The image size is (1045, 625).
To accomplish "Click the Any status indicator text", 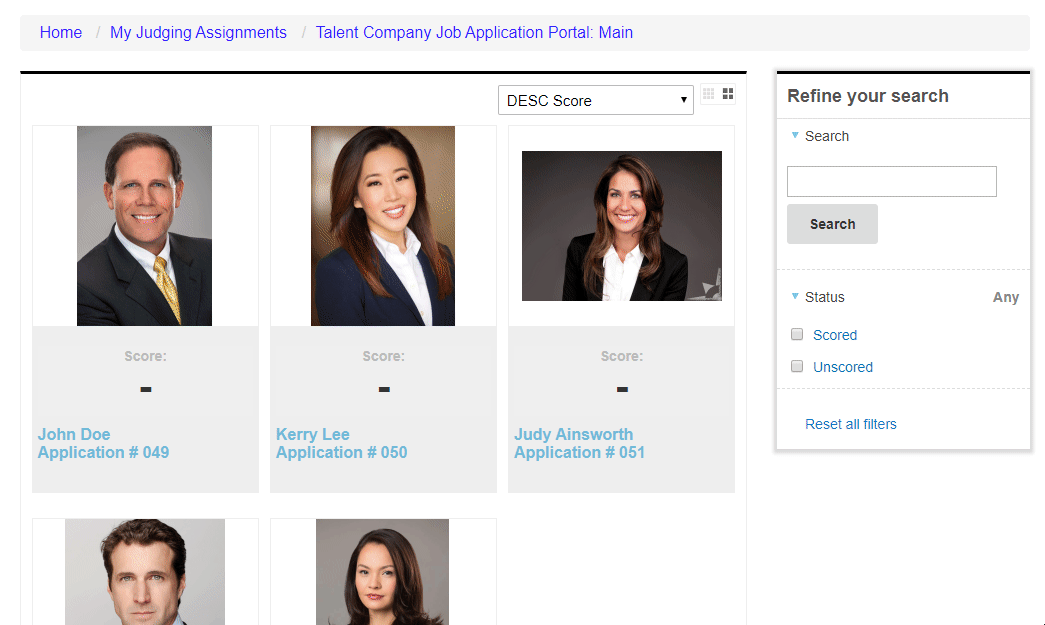I will pyautogui.click(x=1006, y=297).
